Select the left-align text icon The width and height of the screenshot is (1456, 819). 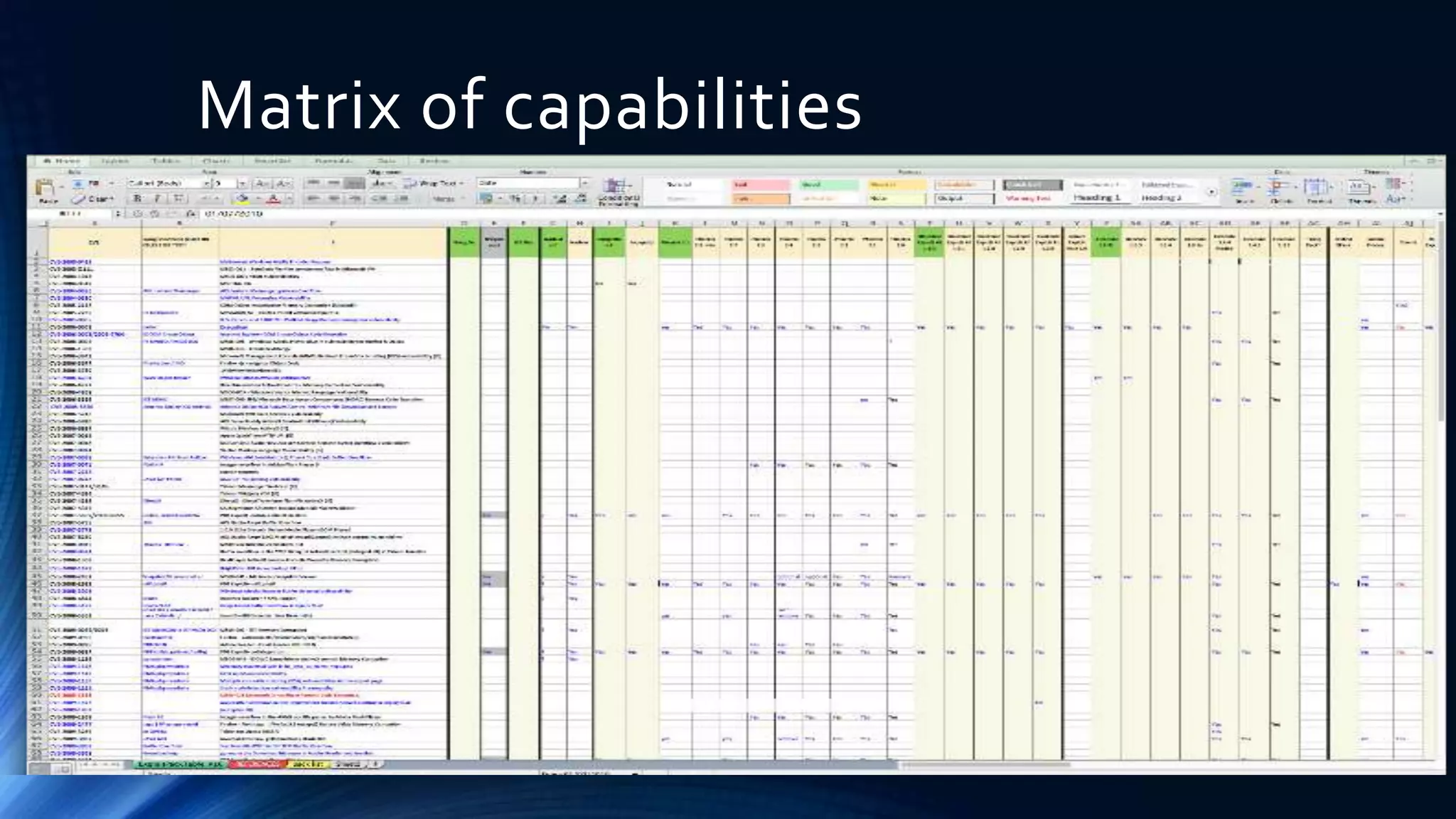(313, 199)
